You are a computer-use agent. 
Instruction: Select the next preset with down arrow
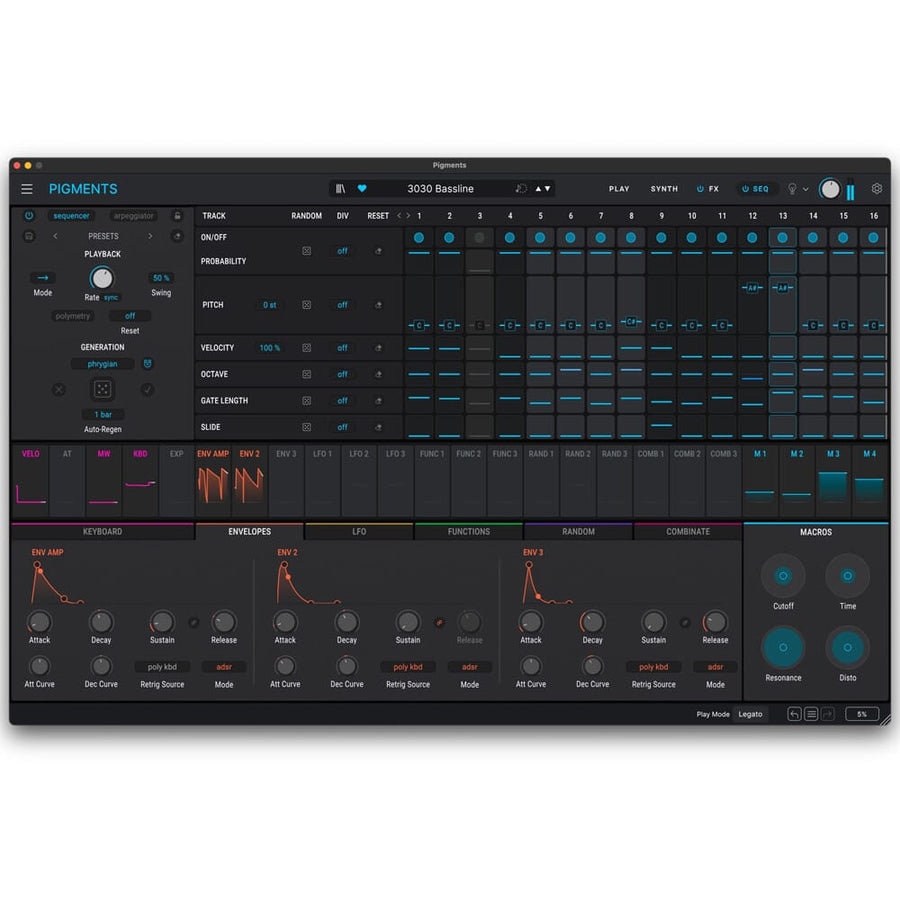point(548,188)
